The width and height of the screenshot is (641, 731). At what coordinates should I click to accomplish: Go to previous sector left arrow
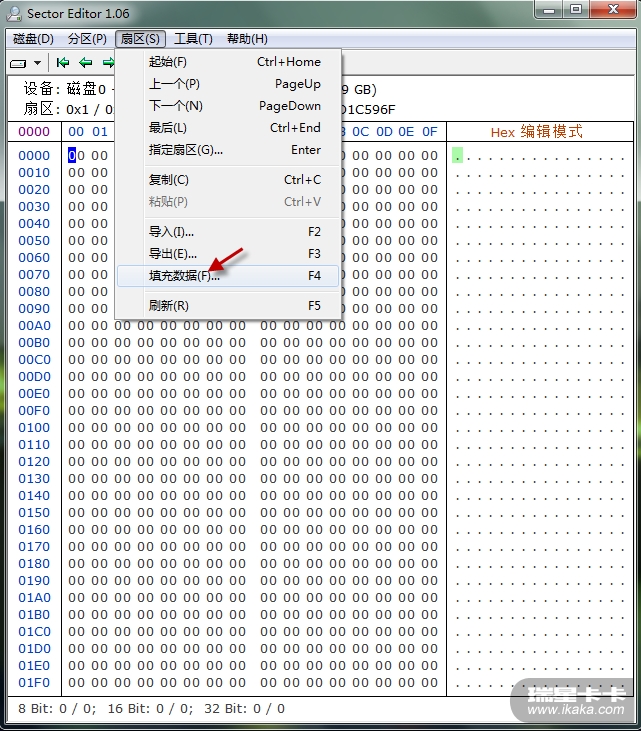point(85,62)
